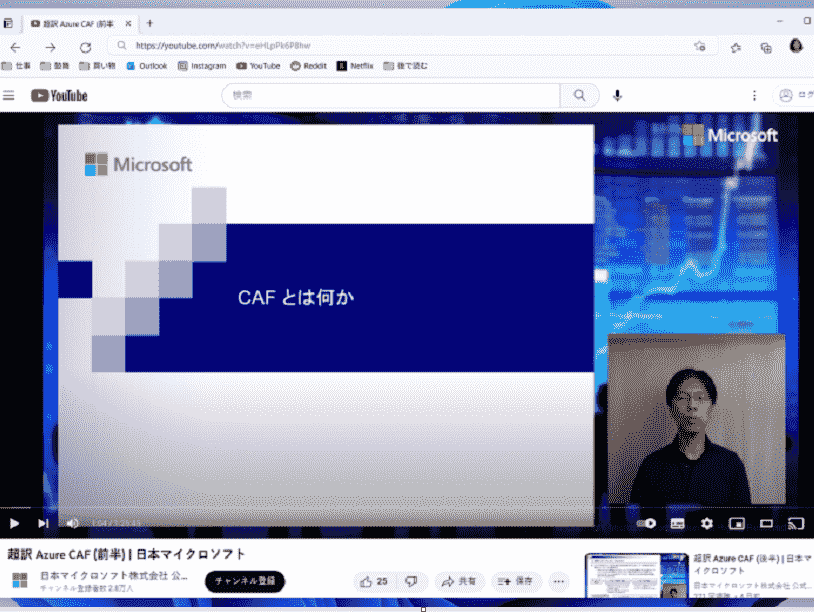
Task: Expand the 仕事 bookmarks folder
Action: click(16, 66)
